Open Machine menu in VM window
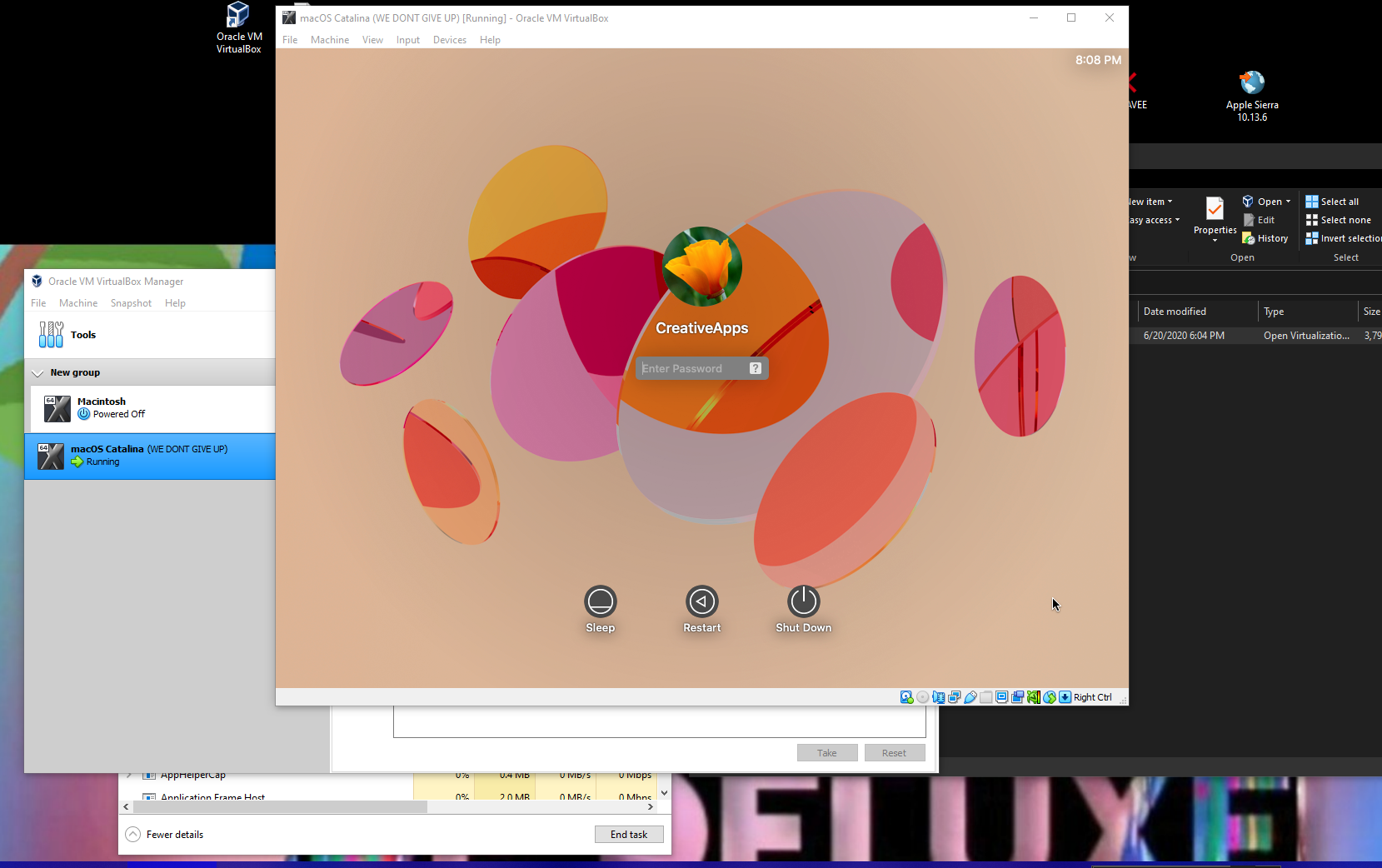The image size is (1382, 868). 330,40
